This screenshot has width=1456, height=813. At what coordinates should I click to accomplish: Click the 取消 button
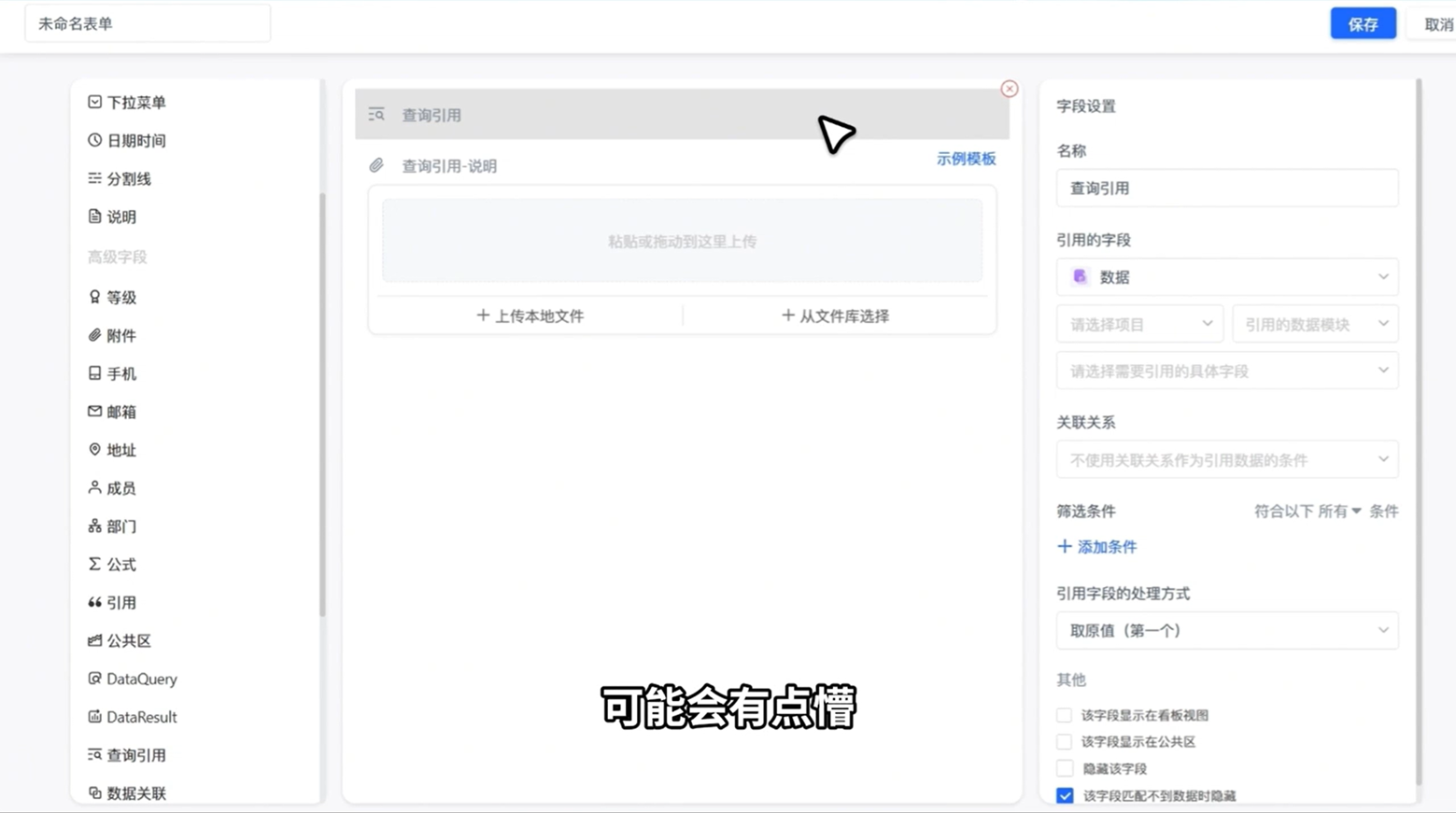[x=1435, y=24]
